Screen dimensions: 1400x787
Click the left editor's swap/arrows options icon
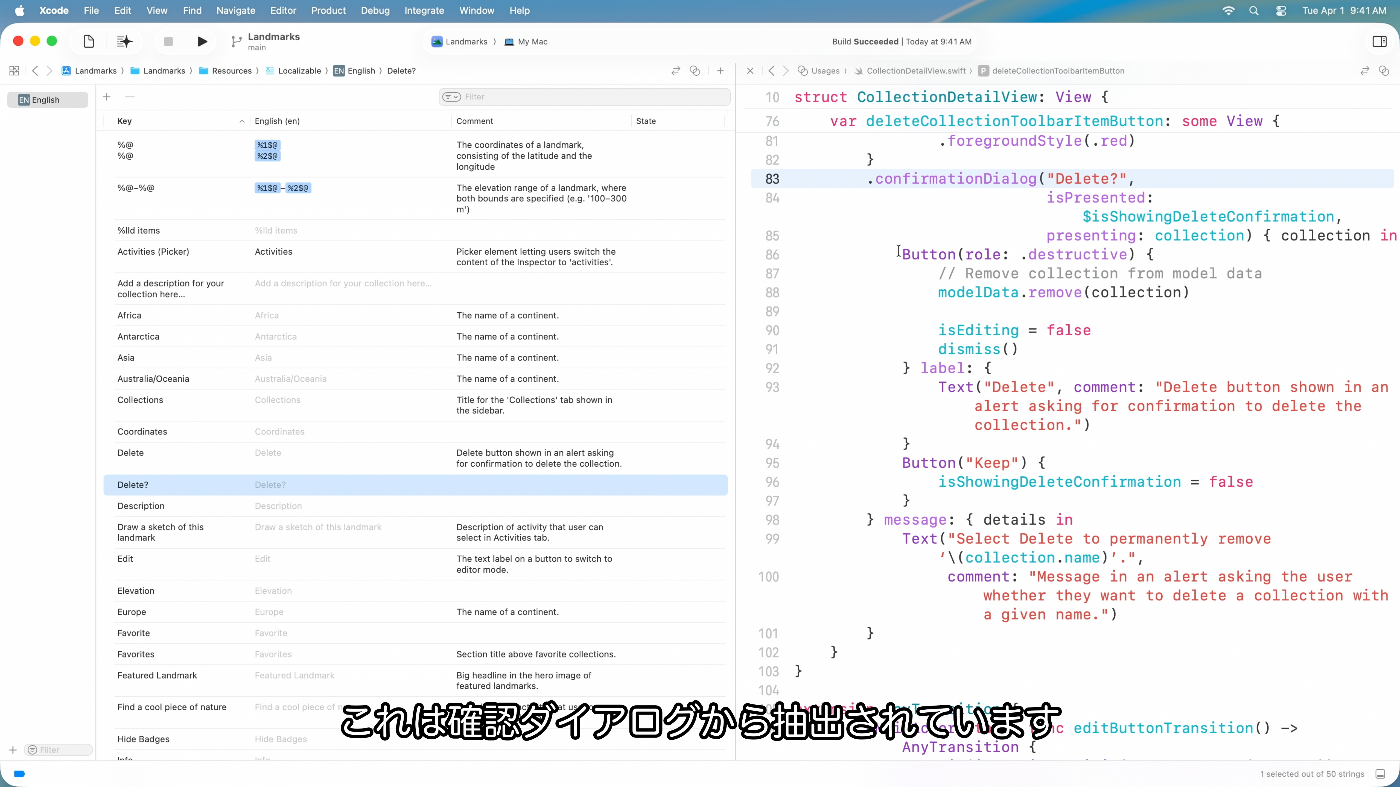click(676, 71)
